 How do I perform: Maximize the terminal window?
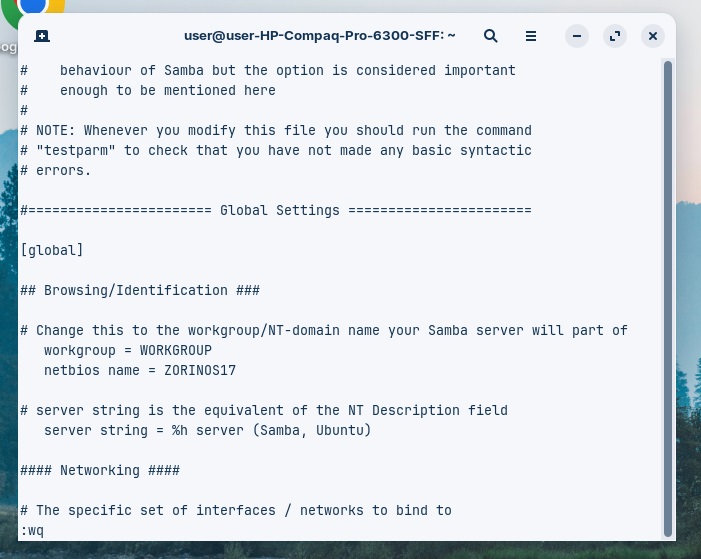click(615, 36)
